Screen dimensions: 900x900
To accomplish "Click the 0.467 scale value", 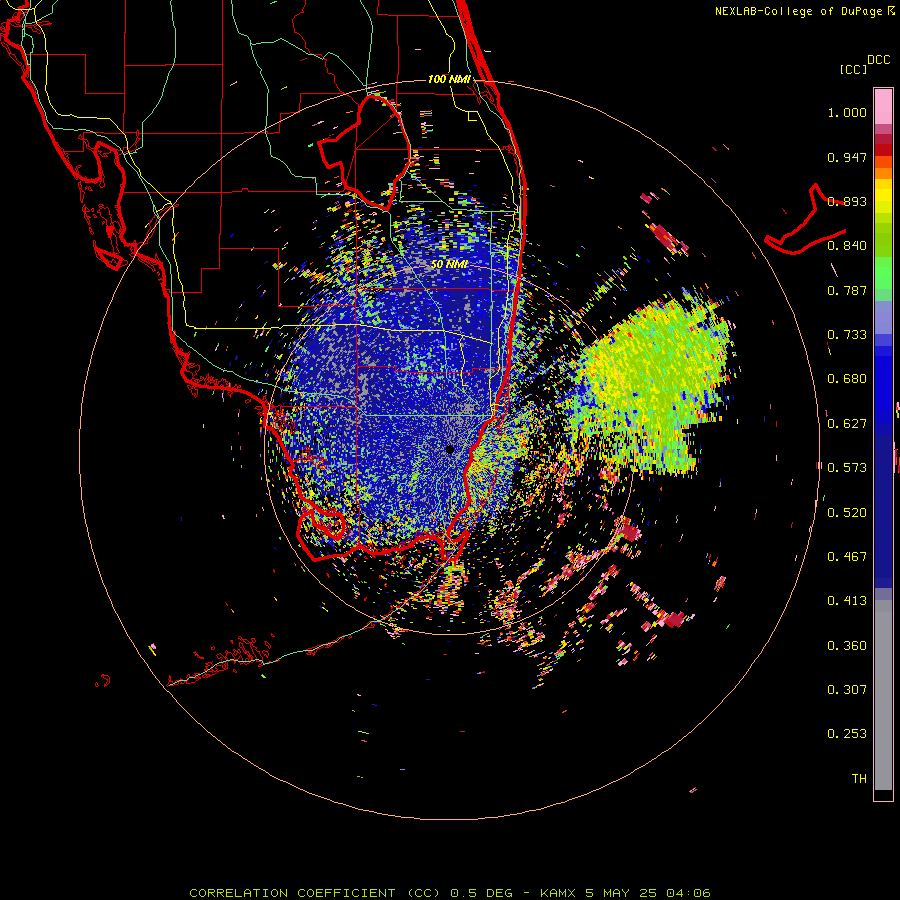I will pyautogui.click(x=847, y=557).
